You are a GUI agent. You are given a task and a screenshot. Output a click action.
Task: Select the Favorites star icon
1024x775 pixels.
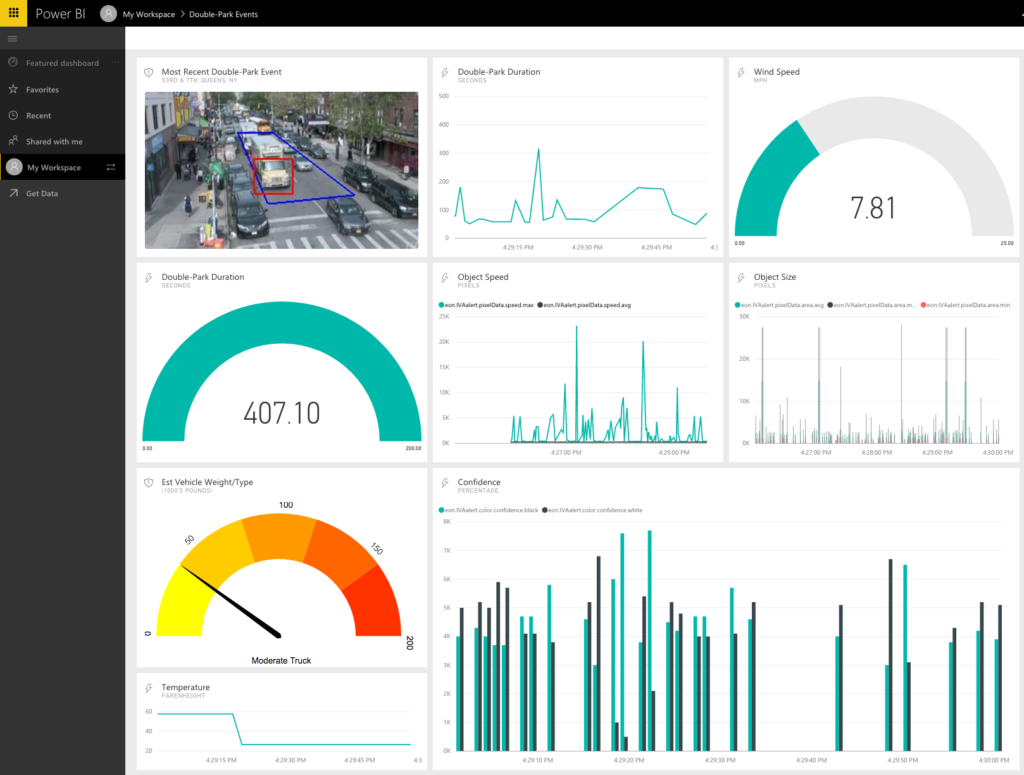[13, 89]
